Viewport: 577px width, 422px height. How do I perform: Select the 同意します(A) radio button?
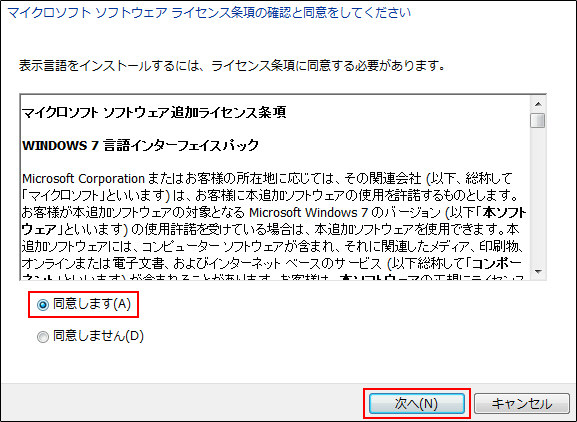(43, 305)
